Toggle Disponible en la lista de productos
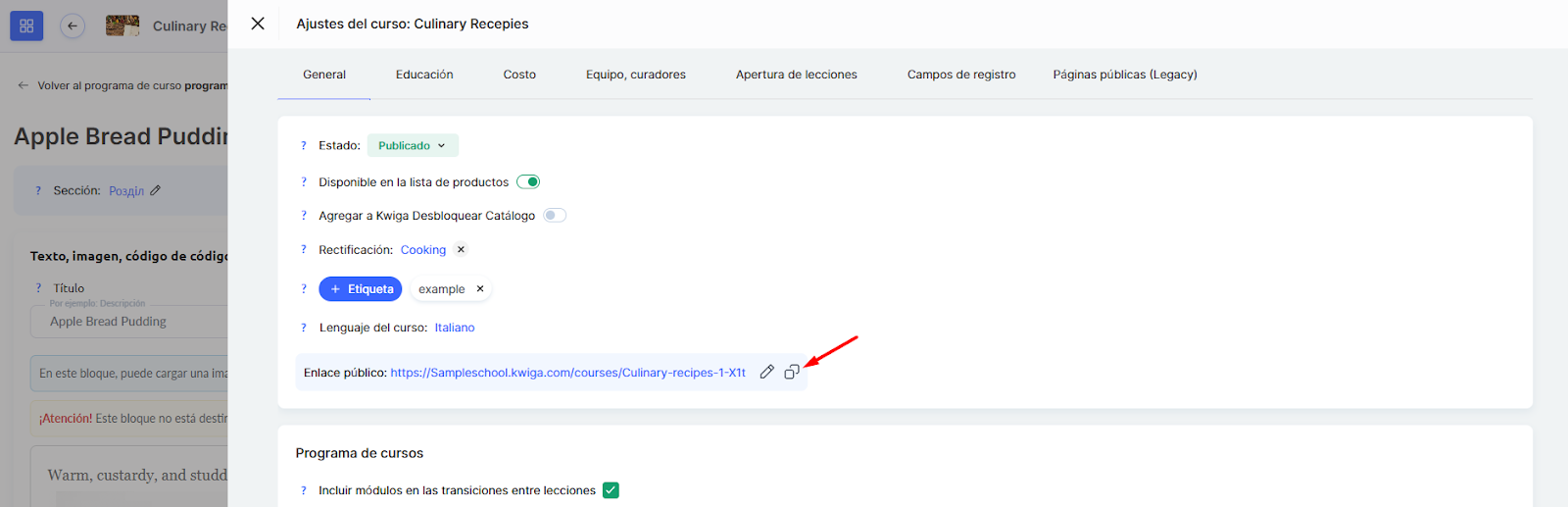The height and width of the screenshot is (507, 1568). pyautogui.click(x=528, y=181)
